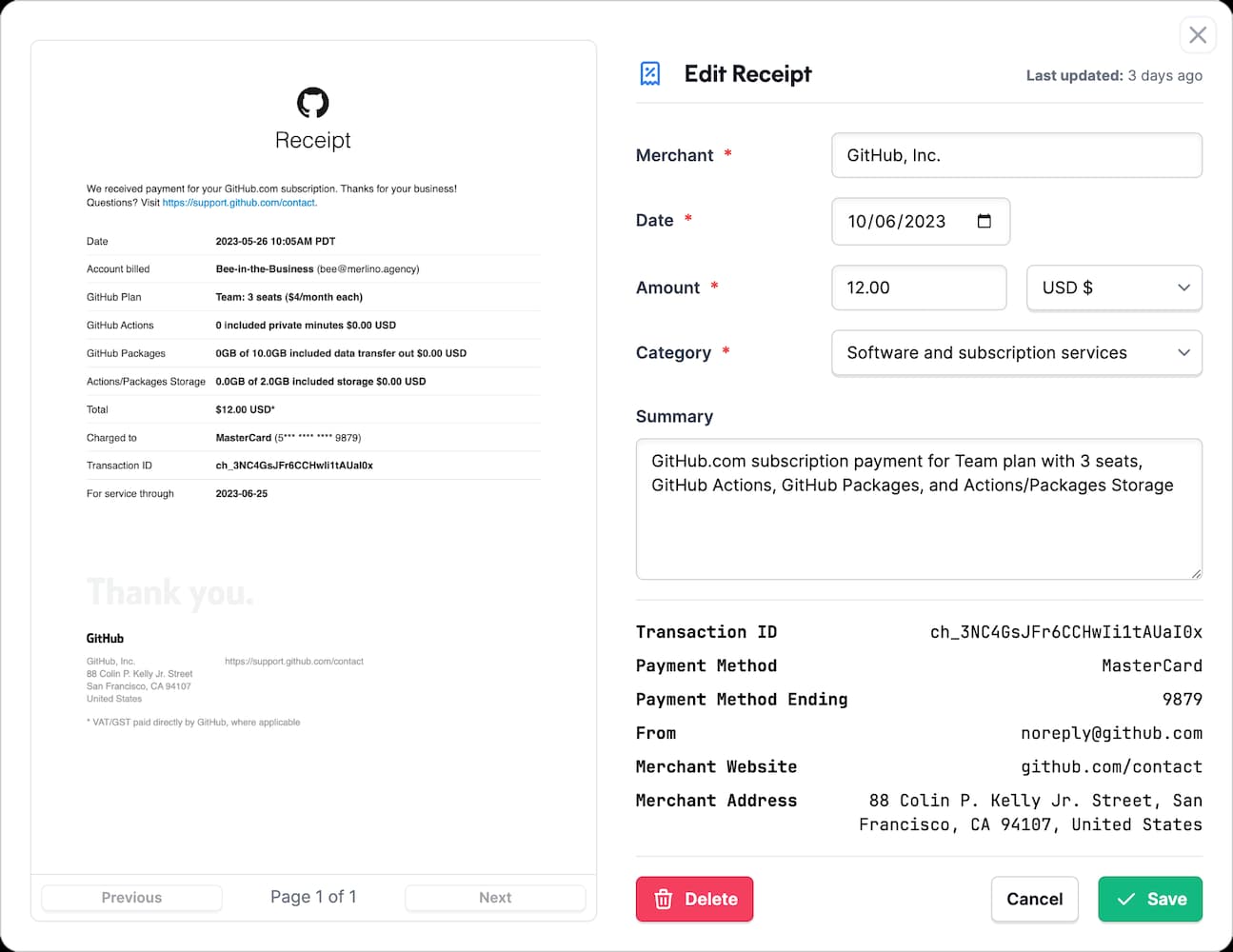Click the GitHub octocat logo on the receipt

[x=312, y=105]
